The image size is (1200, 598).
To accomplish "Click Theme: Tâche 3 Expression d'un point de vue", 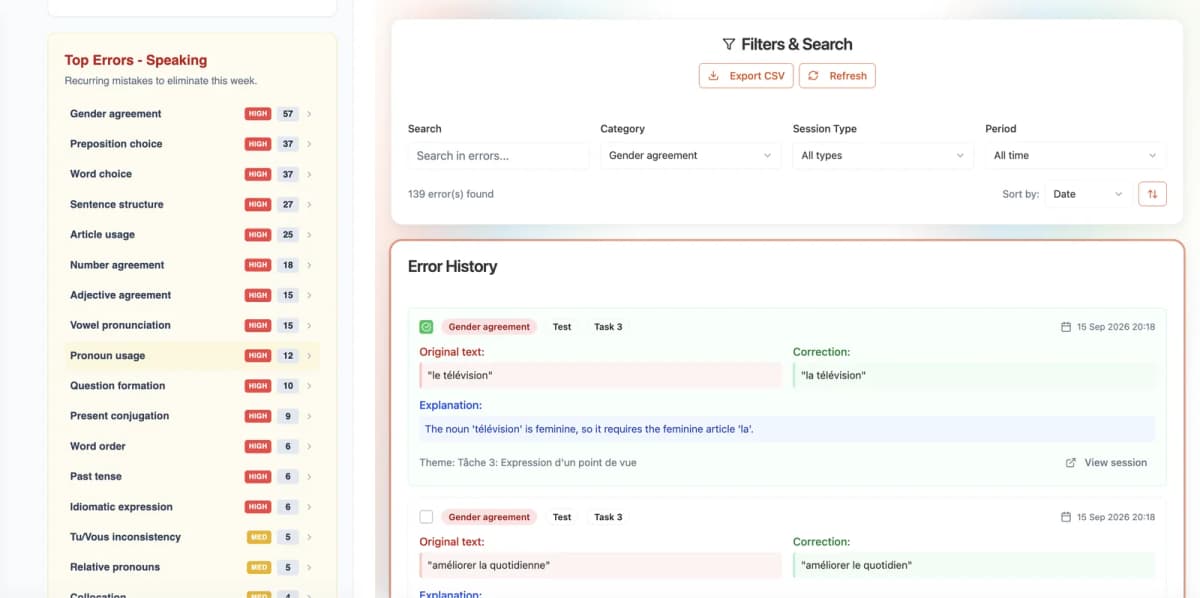I will click(528, 463).
